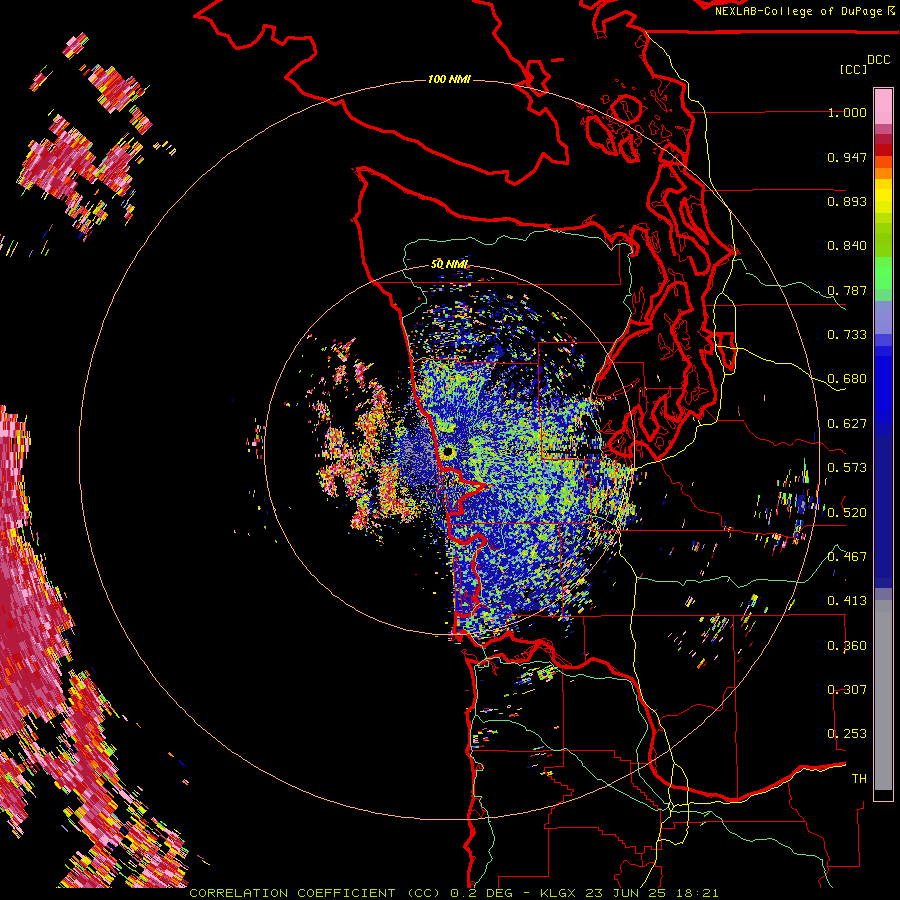
Task: Click the 0.467 scale value
Action: tap(847, 556)
